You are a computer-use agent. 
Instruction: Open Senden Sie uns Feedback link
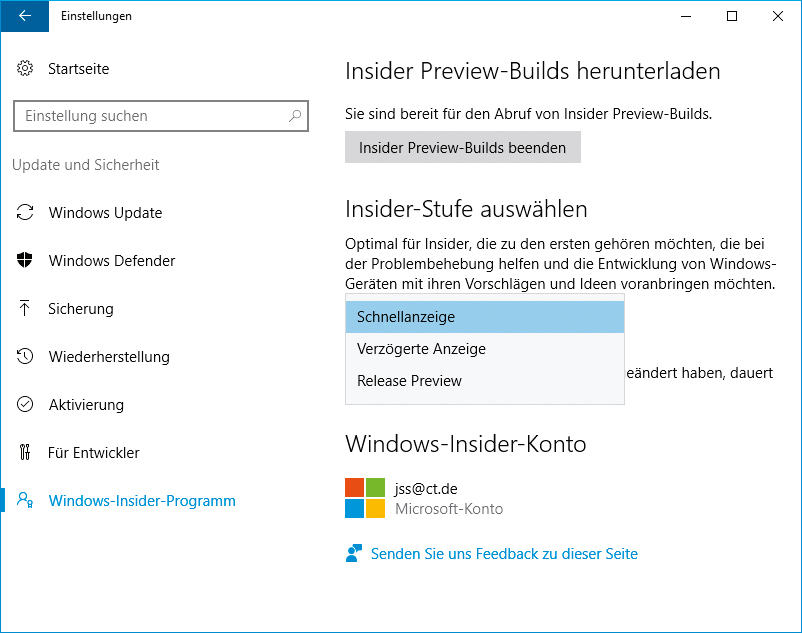504,554
